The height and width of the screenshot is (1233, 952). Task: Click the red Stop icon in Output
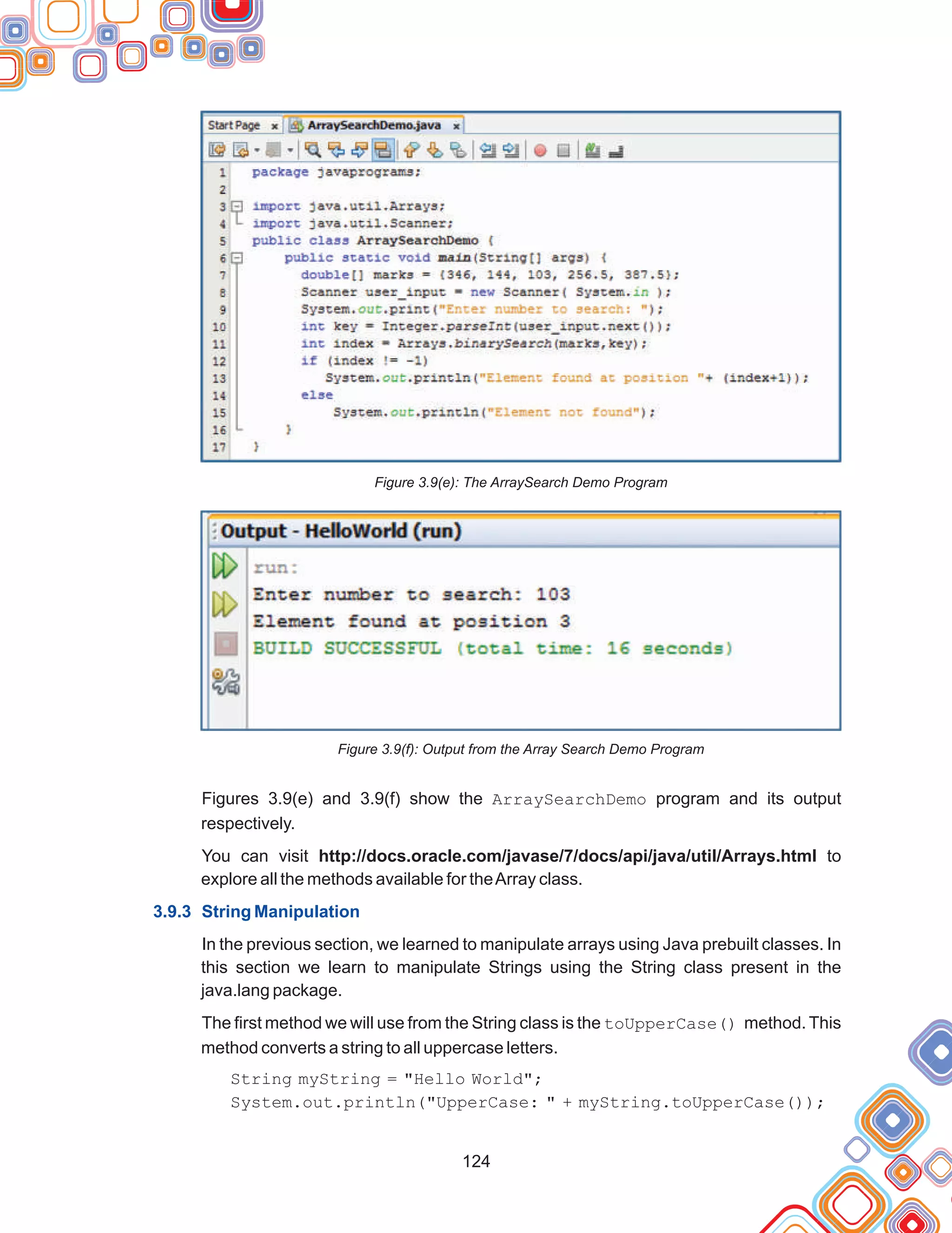(x=226, y=644)
